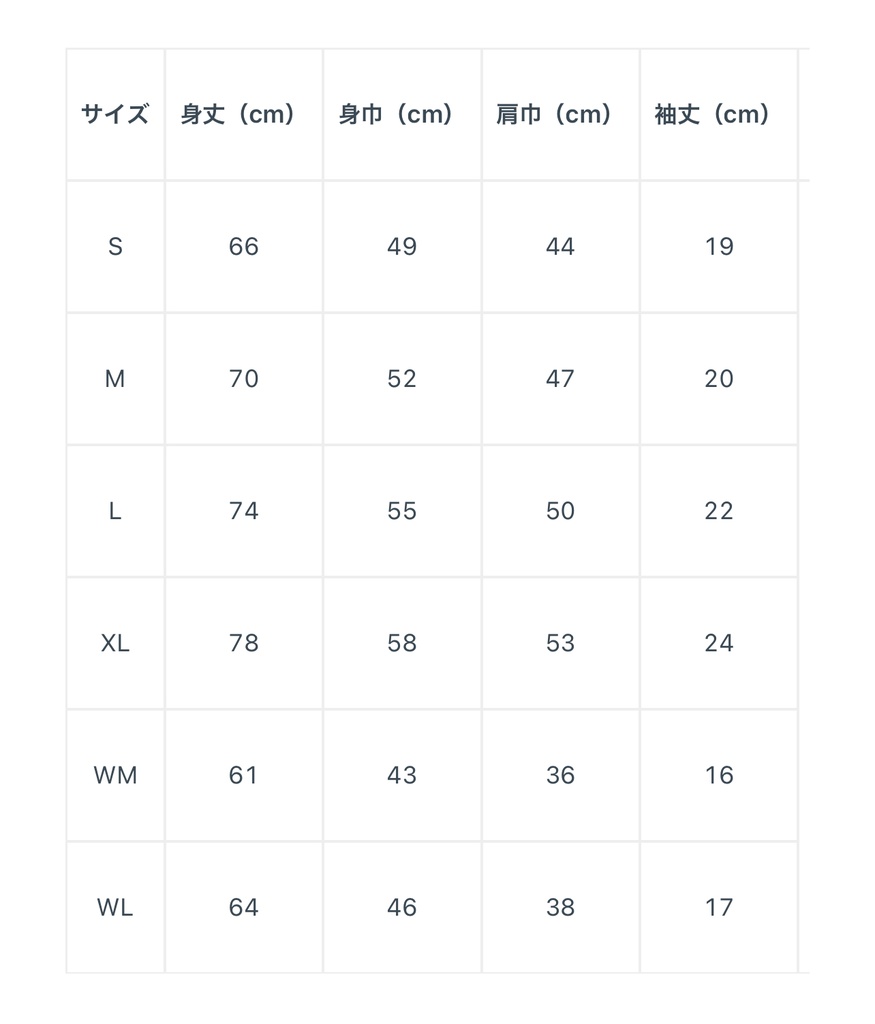Click the 袖丈 value 24 for size XL
The width and height of the screenshot is (875, 1024).
click(x=719, y=643)
